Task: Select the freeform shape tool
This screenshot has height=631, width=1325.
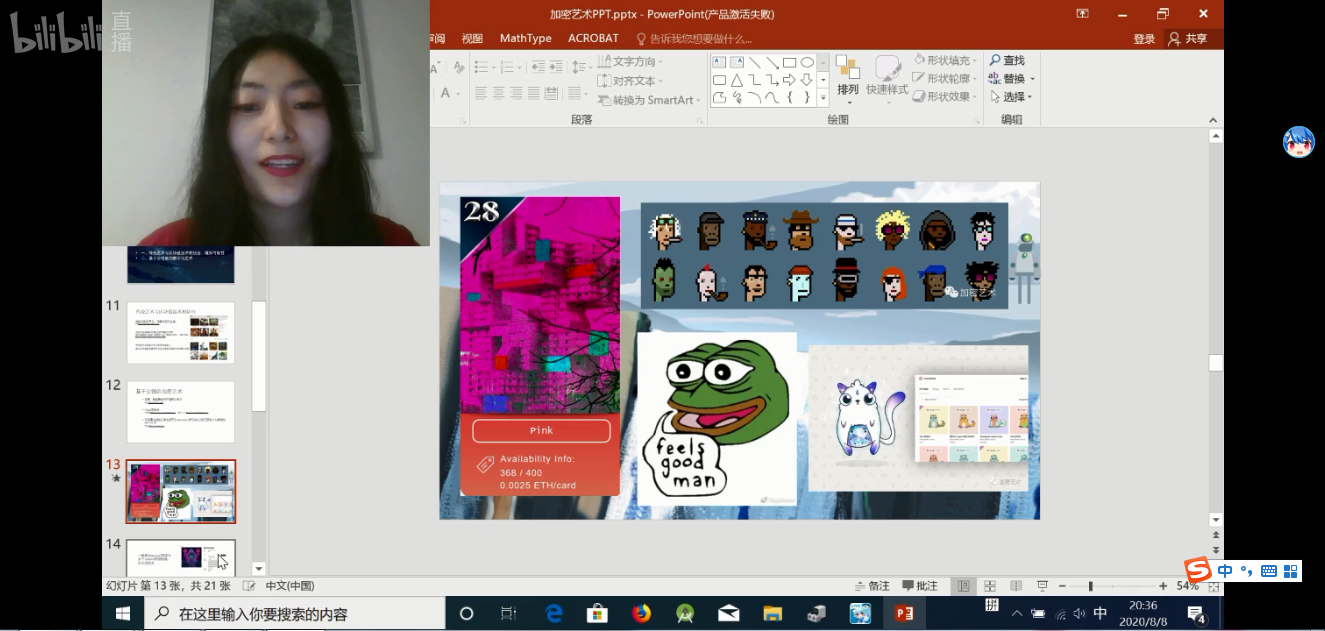Action: pos(719,97)
